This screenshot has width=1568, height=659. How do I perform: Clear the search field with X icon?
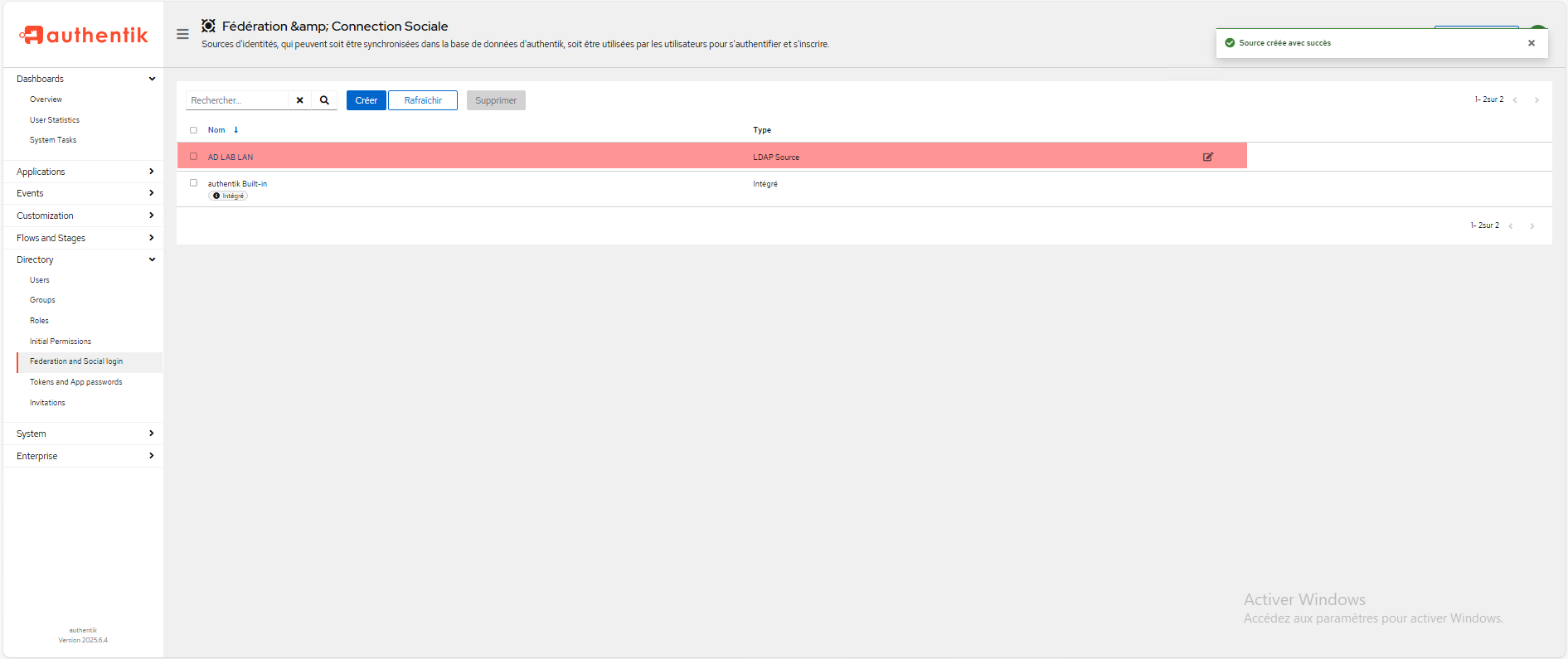tap(300, 100)
